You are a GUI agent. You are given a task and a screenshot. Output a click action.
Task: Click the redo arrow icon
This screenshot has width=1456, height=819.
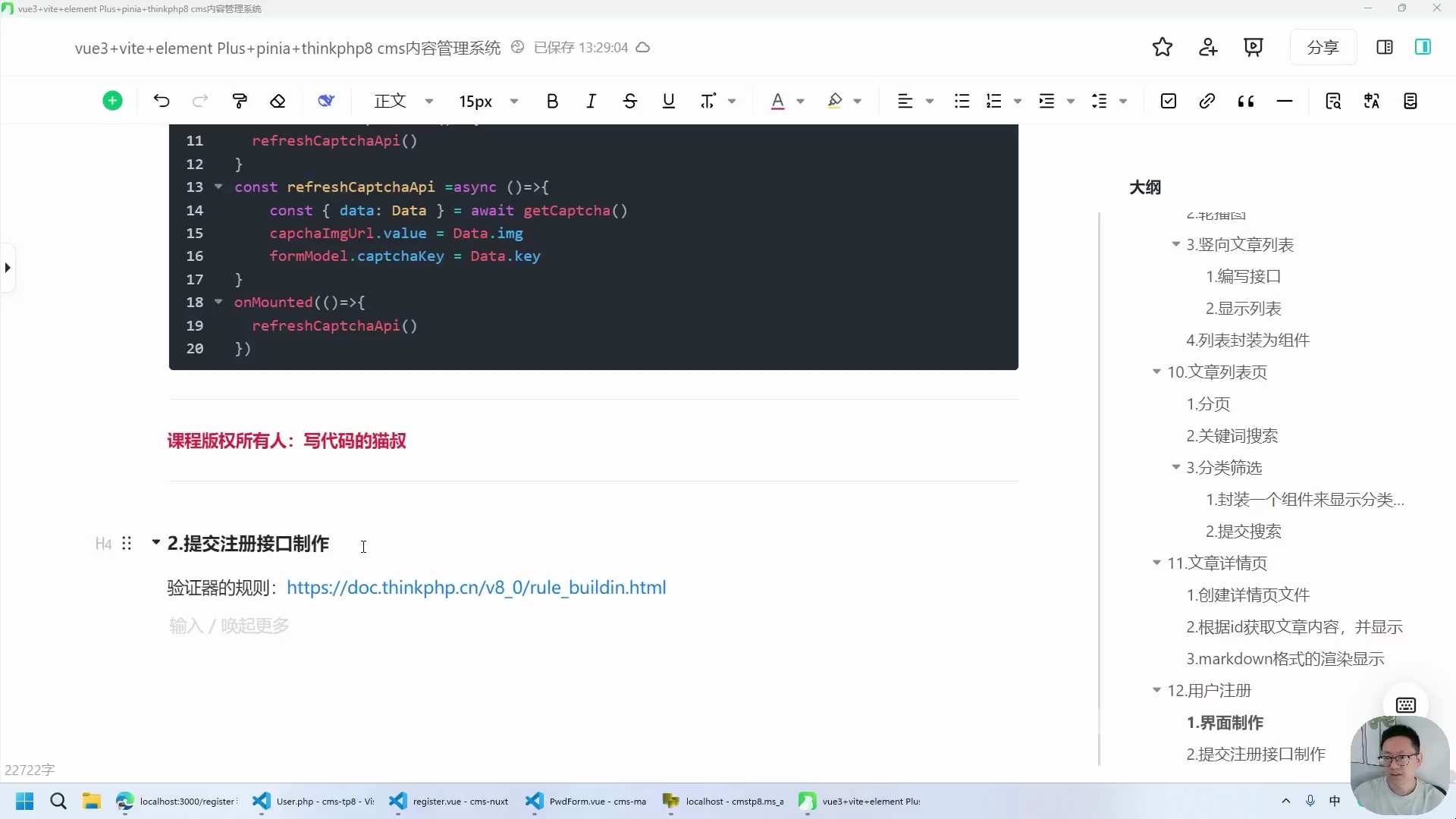(x=200, y=101)
